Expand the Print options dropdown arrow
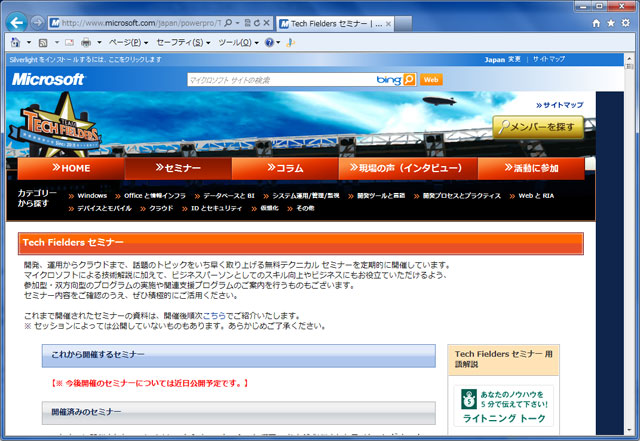The image size is (640, 441). click(99, 42)
